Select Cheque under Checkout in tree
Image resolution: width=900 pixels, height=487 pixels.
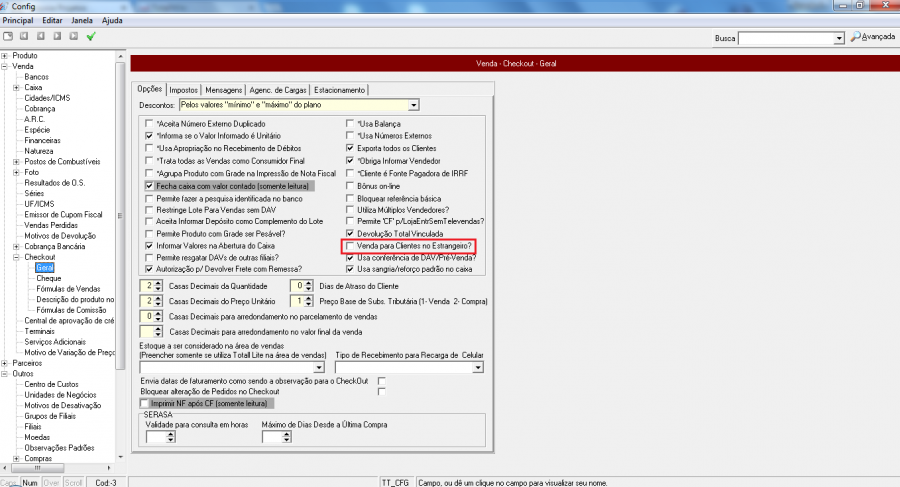click(x=49, y=278)
